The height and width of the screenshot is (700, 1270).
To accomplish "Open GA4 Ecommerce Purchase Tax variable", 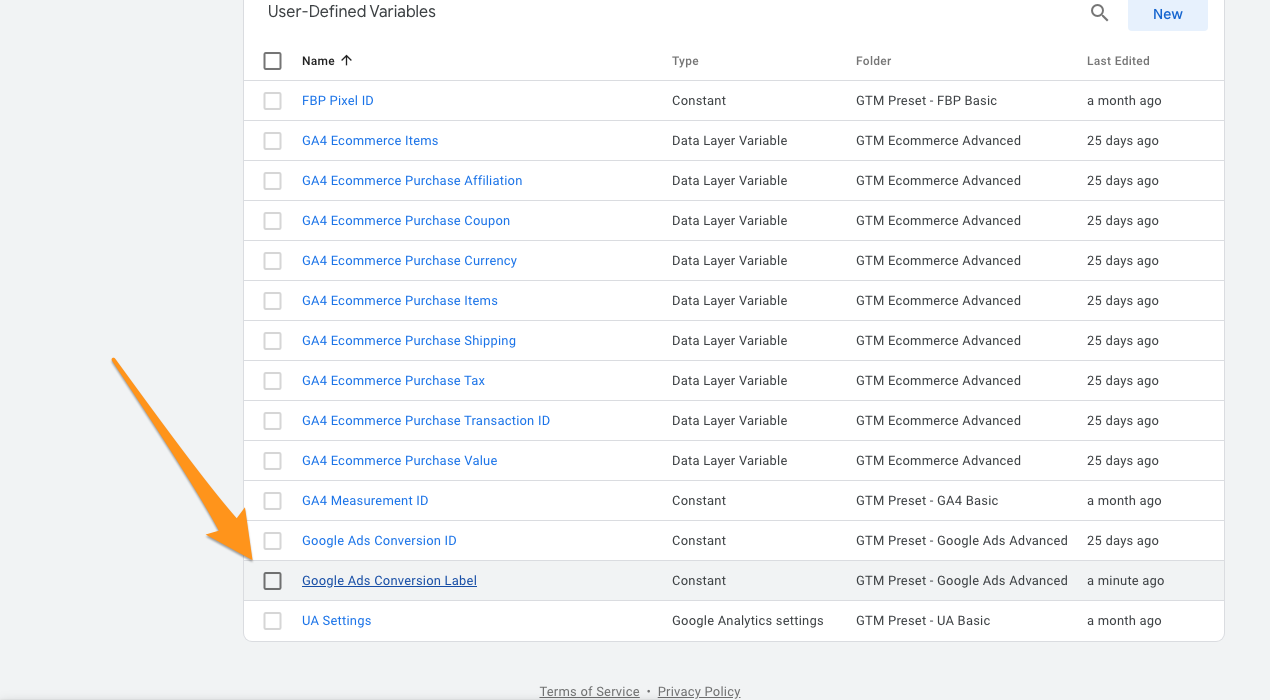I will point(394,381).
